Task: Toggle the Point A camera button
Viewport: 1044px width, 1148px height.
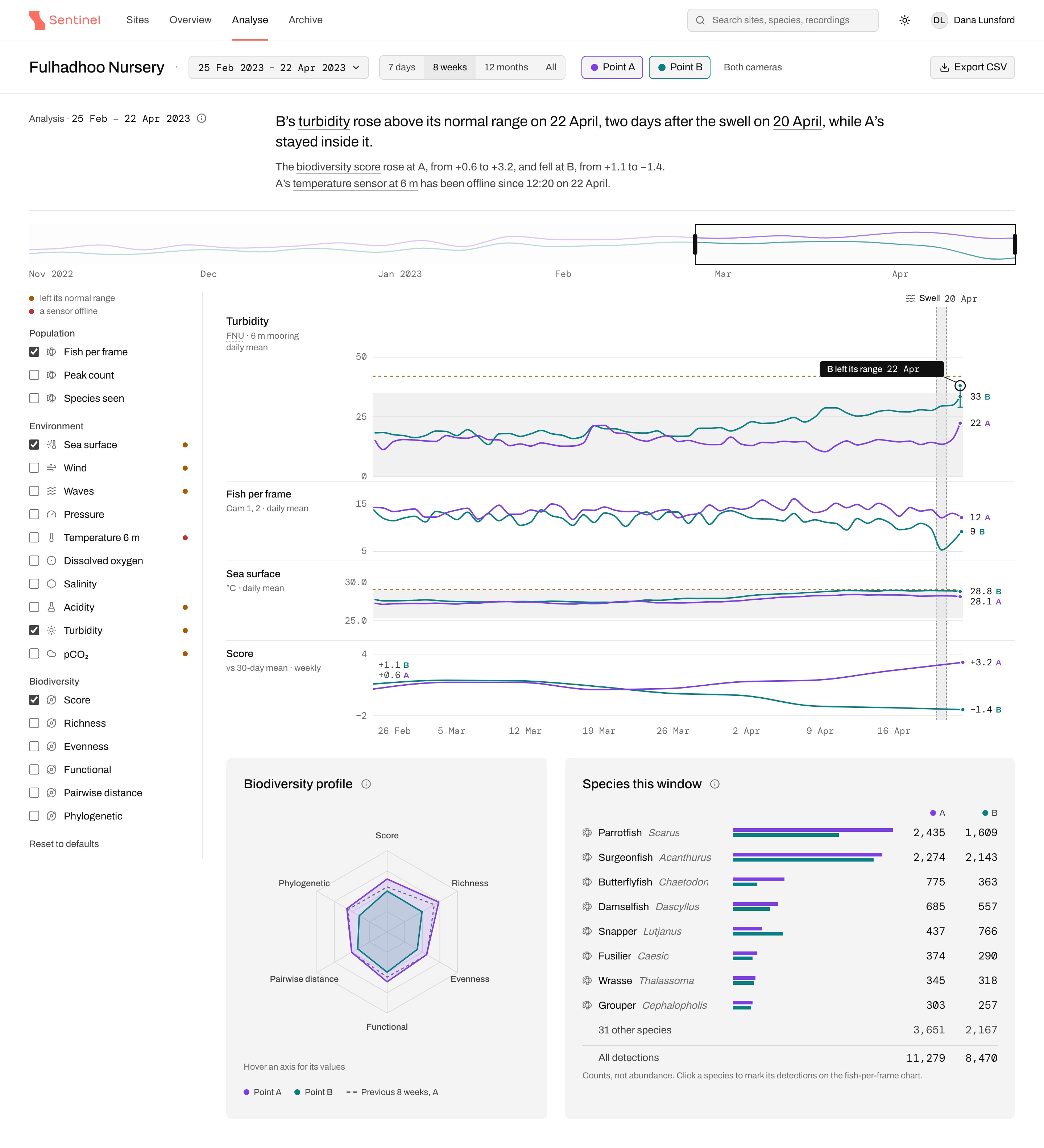Action: tap(612, 67)
